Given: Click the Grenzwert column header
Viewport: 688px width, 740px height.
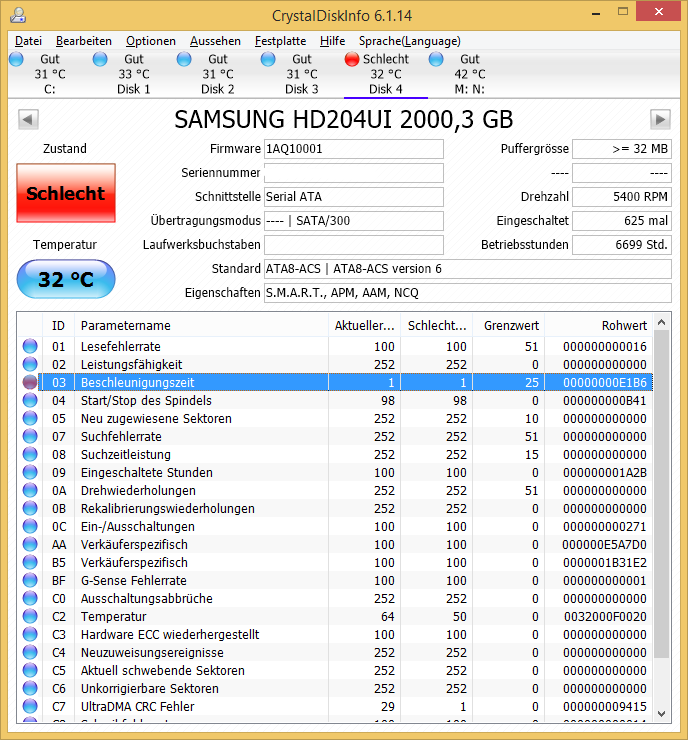Looking at the screenshot, I should (509, 326).
